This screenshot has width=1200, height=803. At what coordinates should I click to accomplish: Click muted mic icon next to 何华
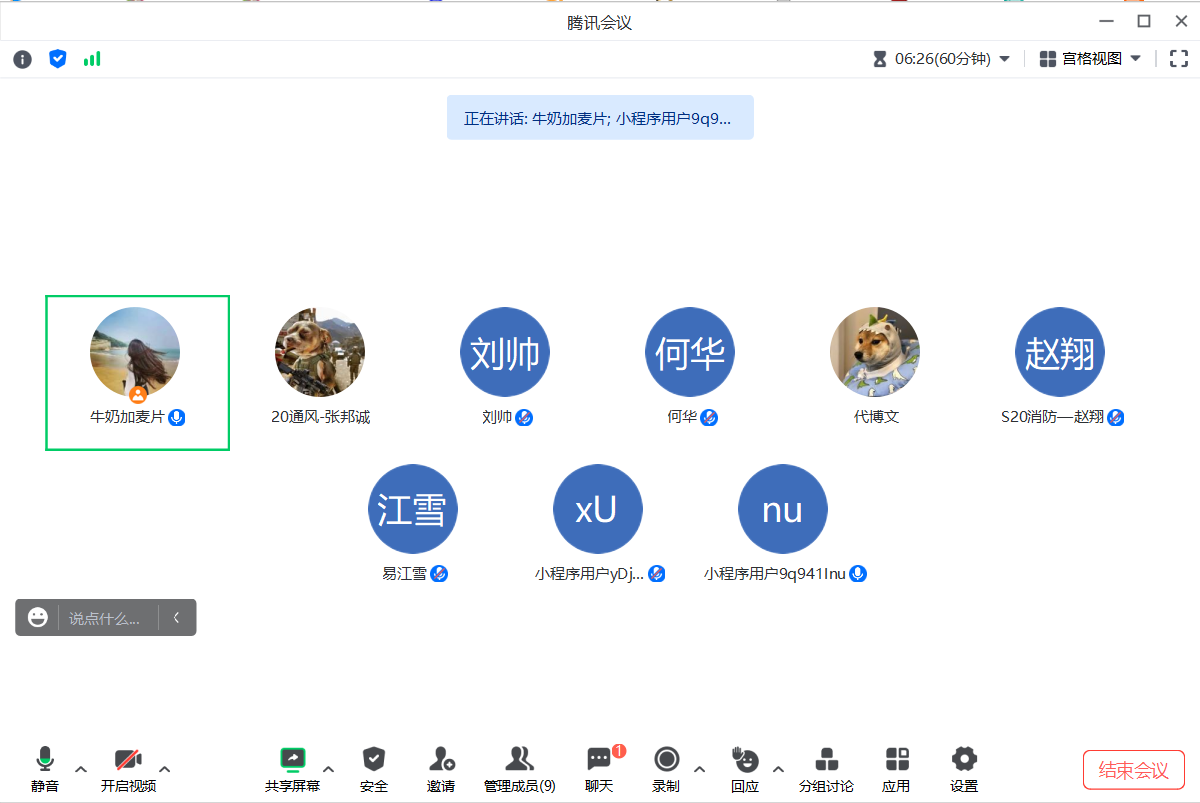tap(709, 417)
